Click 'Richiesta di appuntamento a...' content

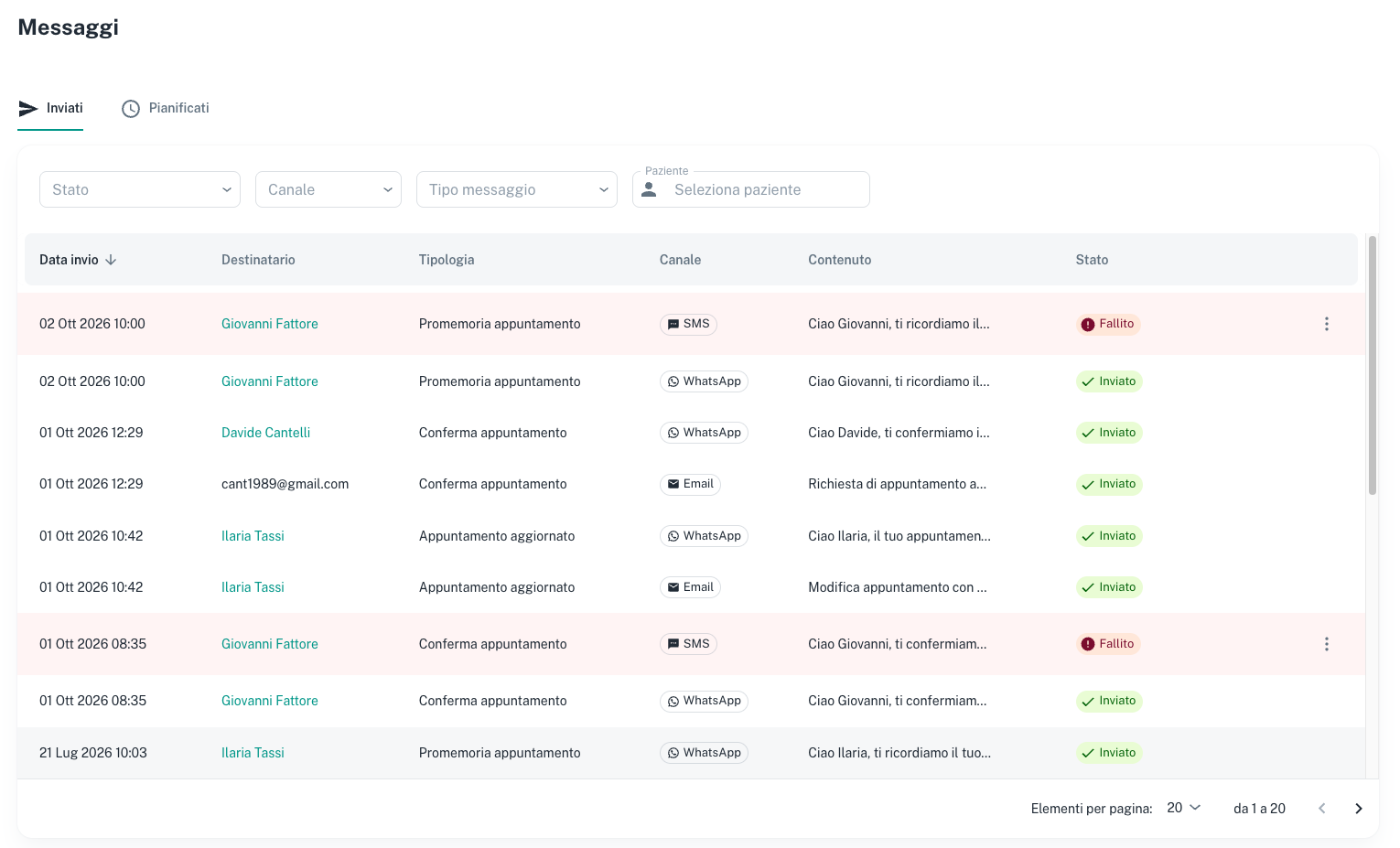point(897,484)
